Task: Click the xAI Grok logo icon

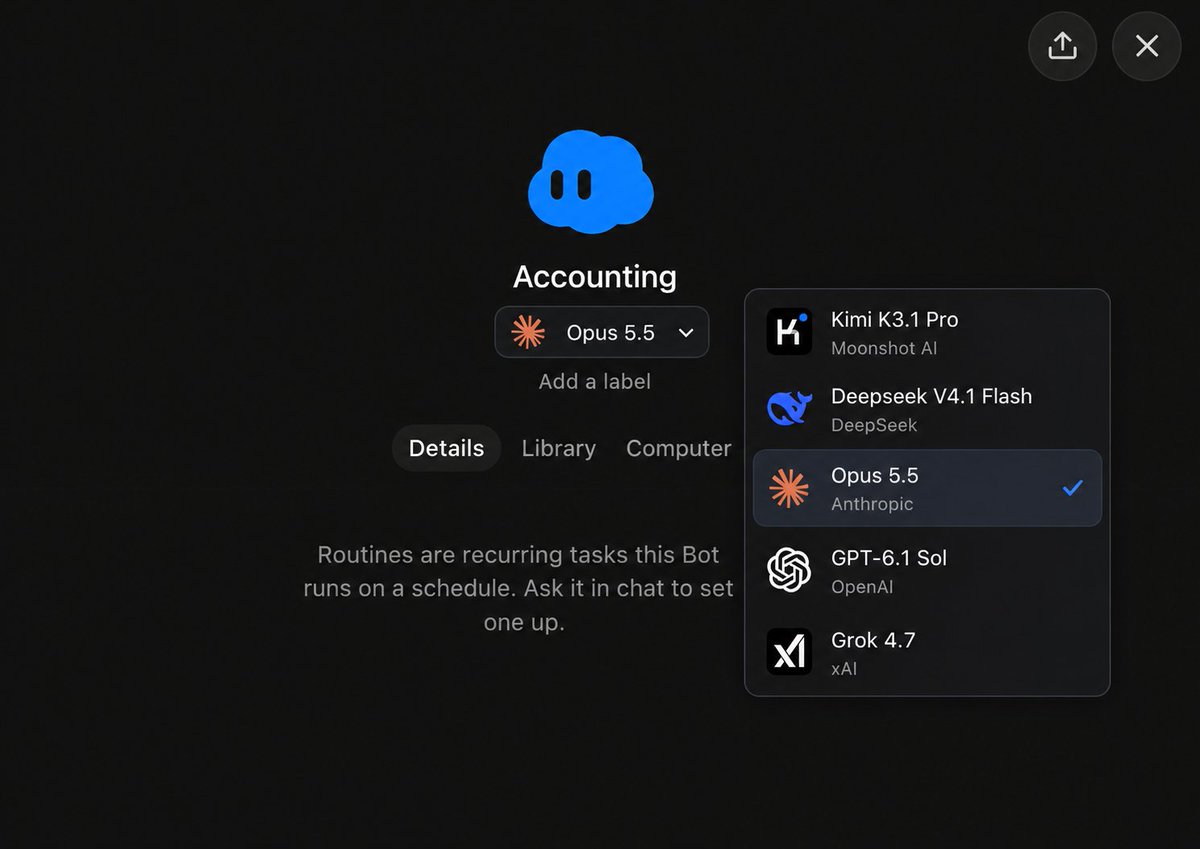Action: pos(789,652)
